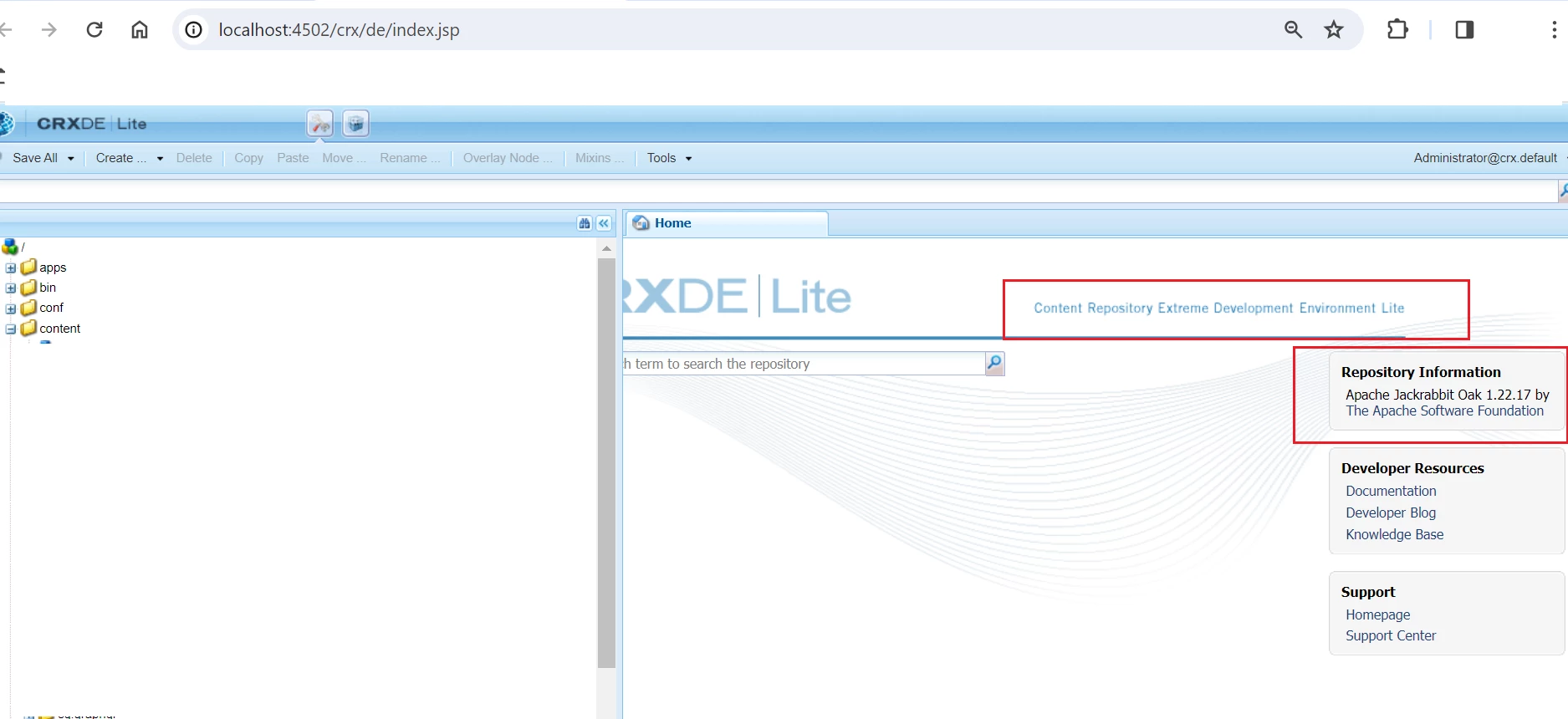The width and height of the screenshot is (1568, 719).
Task: Click the CRXDE Lite logo in header
Action: (x=91, y=124)
